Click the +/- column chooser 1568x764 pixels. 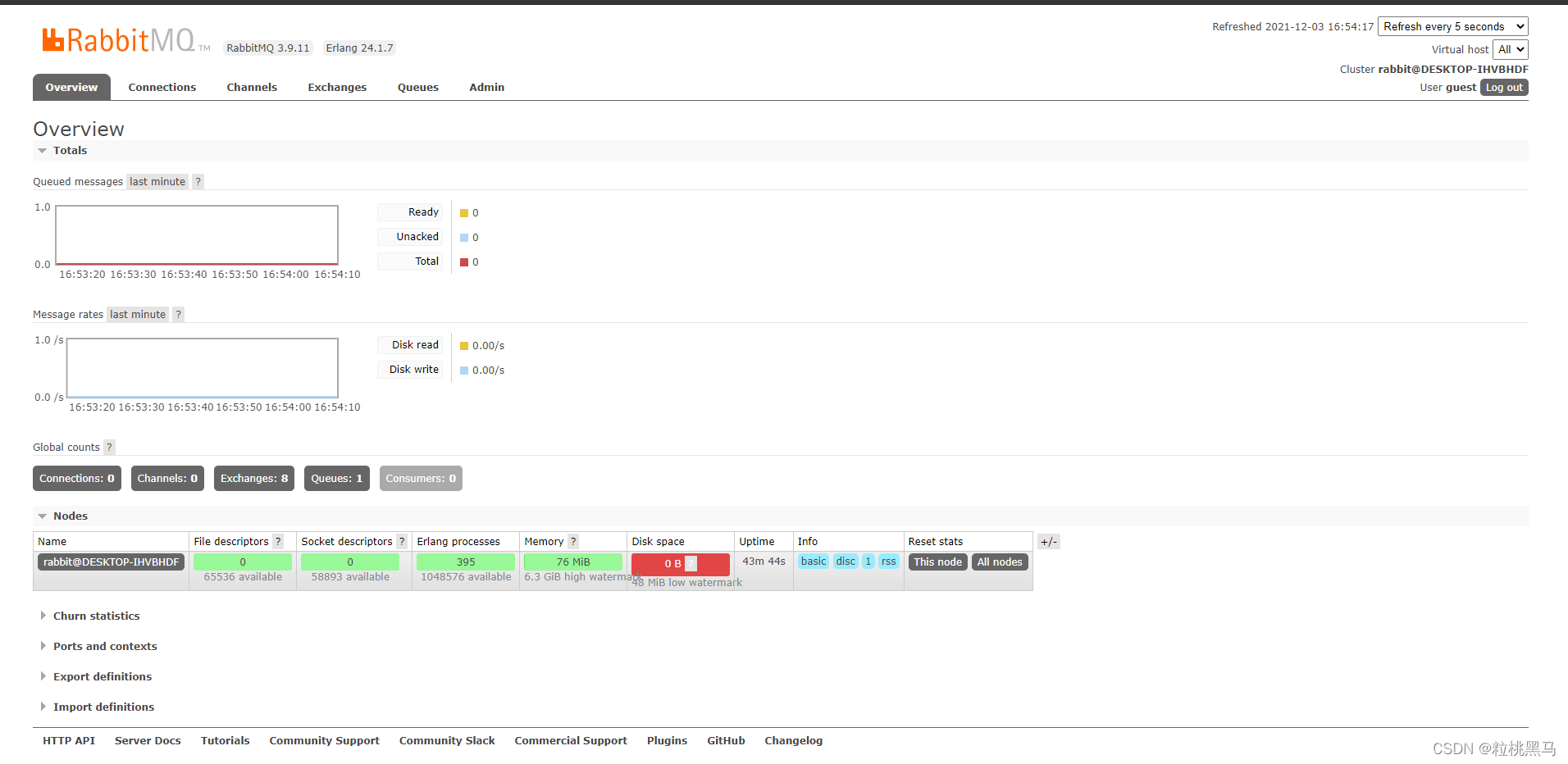coord(1049,542)
